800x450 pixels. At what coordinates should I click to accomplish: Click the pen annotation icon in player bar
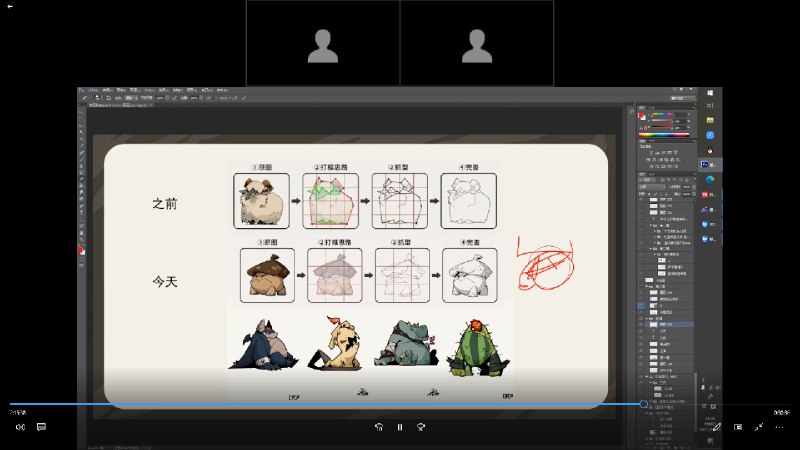(x=716, y=427)
